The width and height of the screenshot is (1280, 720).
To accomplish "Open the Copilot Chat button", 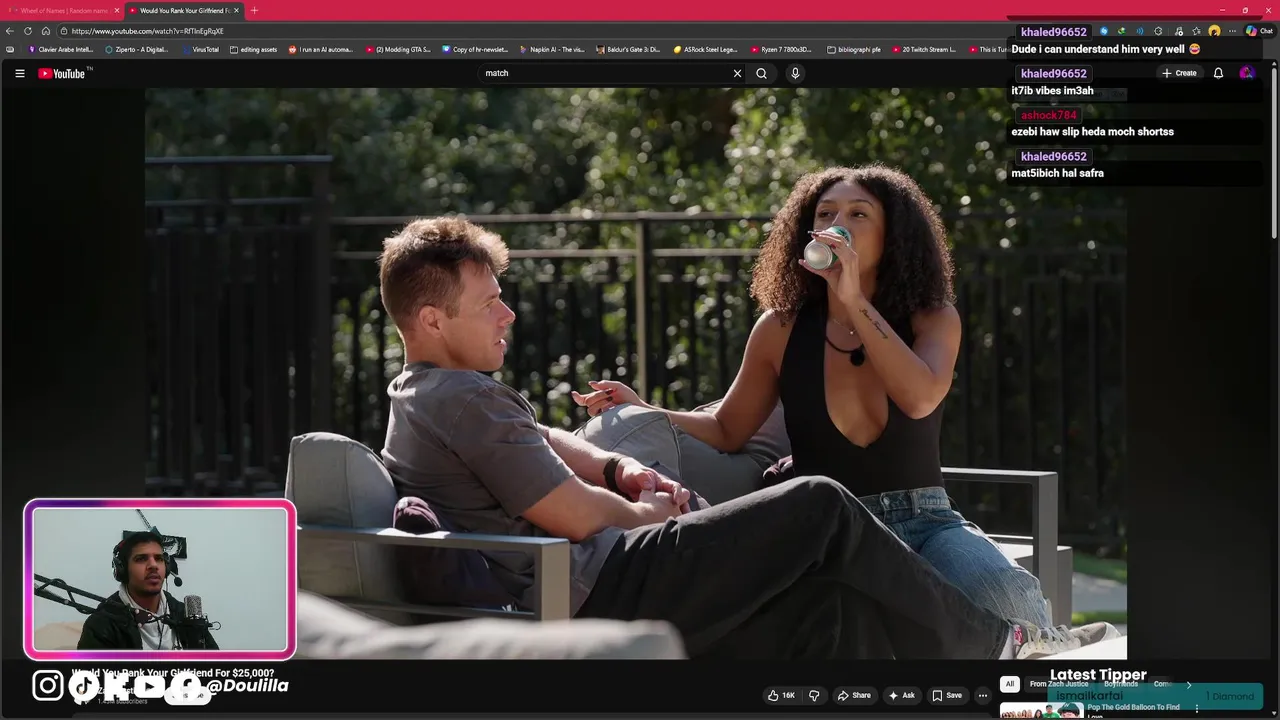I will pyautogui.click(x=1259, y=31).
